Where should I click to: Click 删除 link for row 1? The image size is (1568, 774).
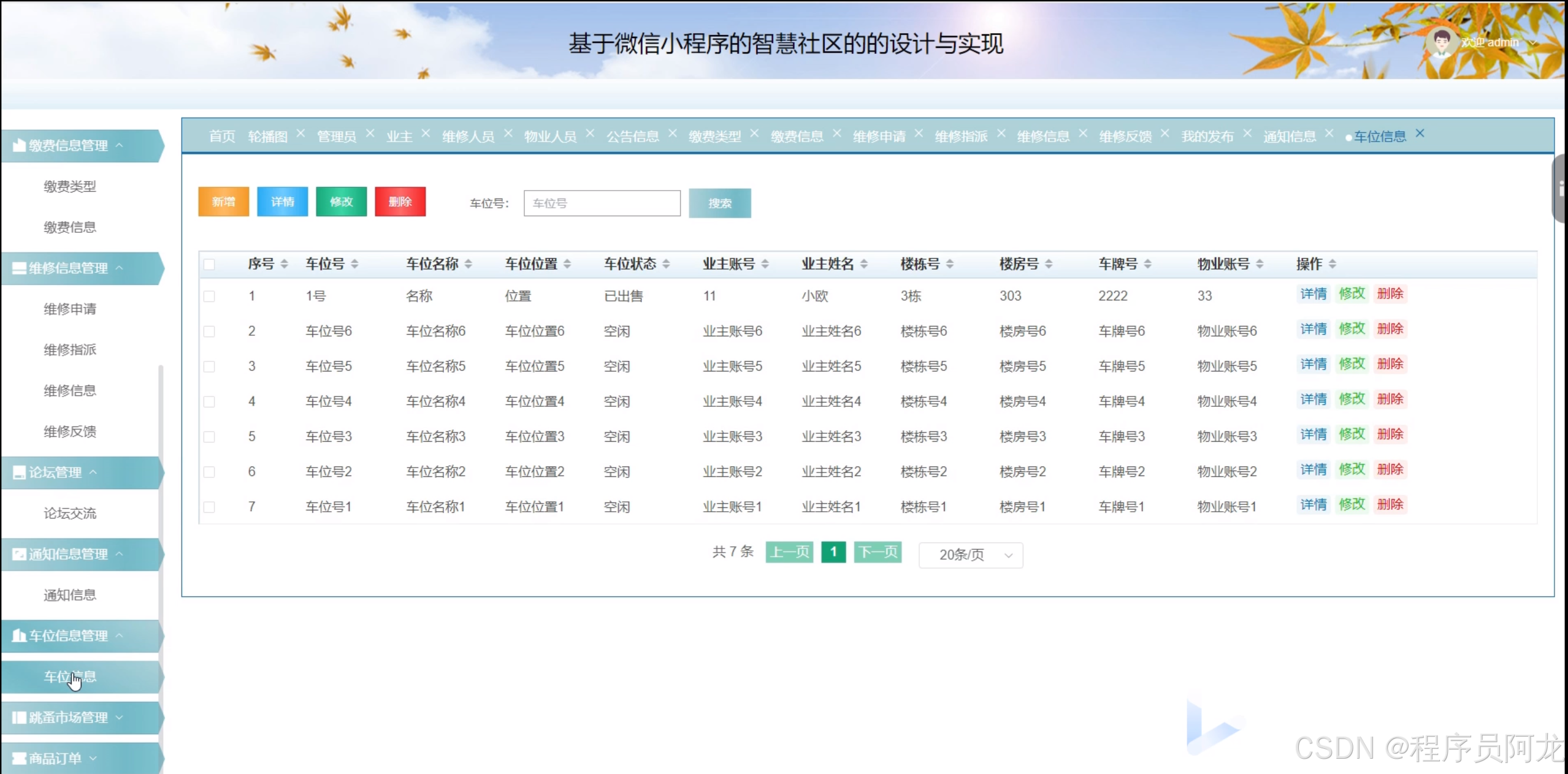[x=1390, y=294]
